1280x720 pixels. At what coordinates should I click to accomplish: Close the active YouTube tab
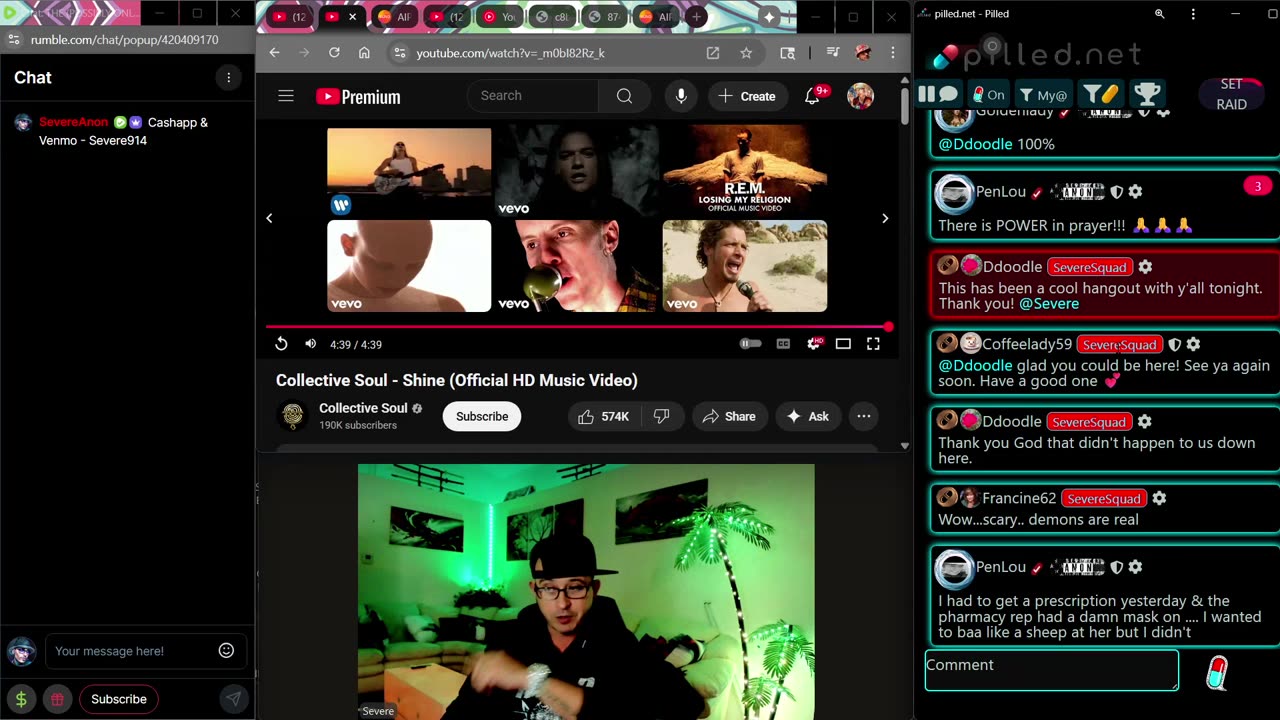pos(352,16)
